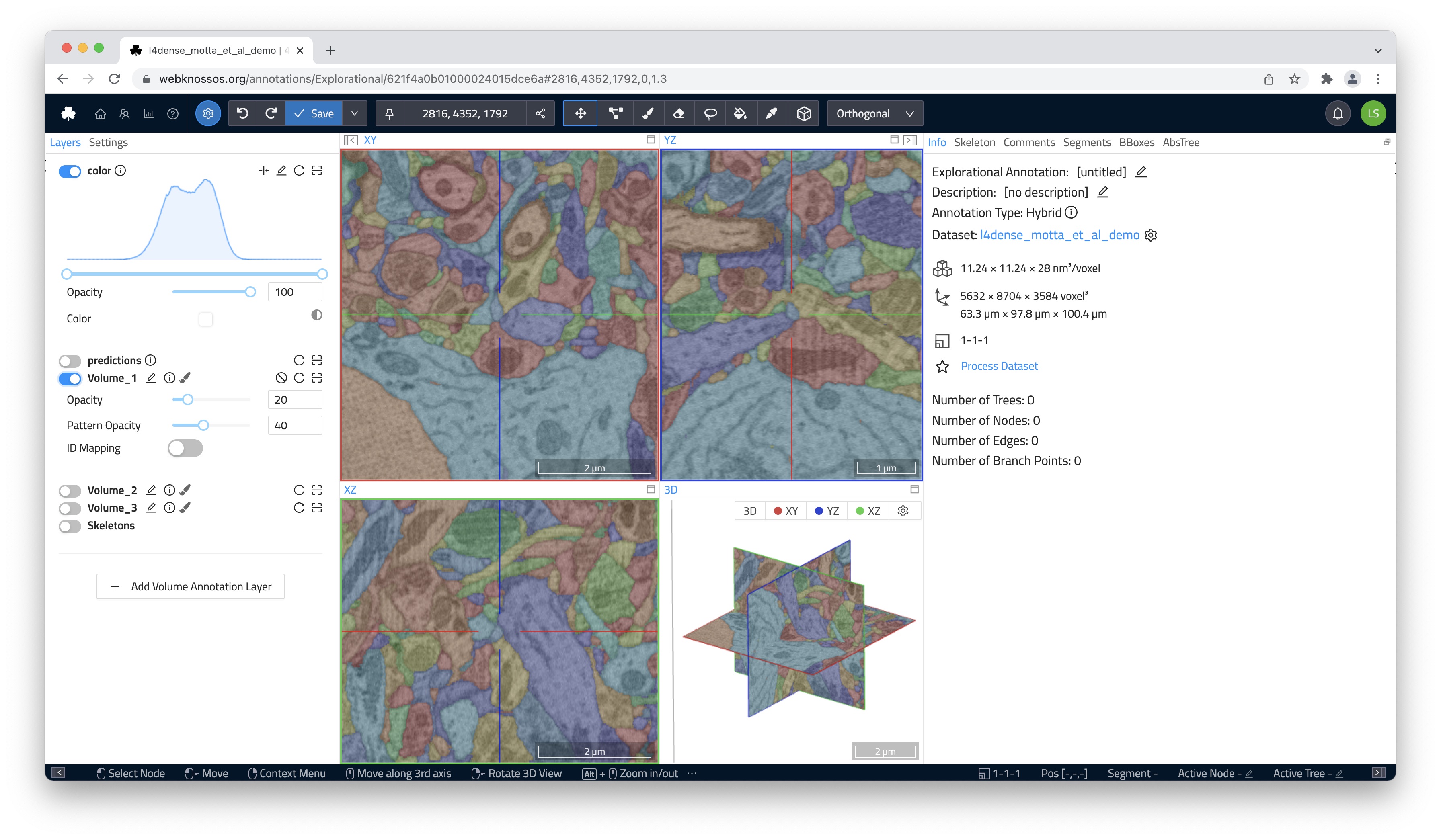
Task: Click the Save button
Action: tap(313, 113)
